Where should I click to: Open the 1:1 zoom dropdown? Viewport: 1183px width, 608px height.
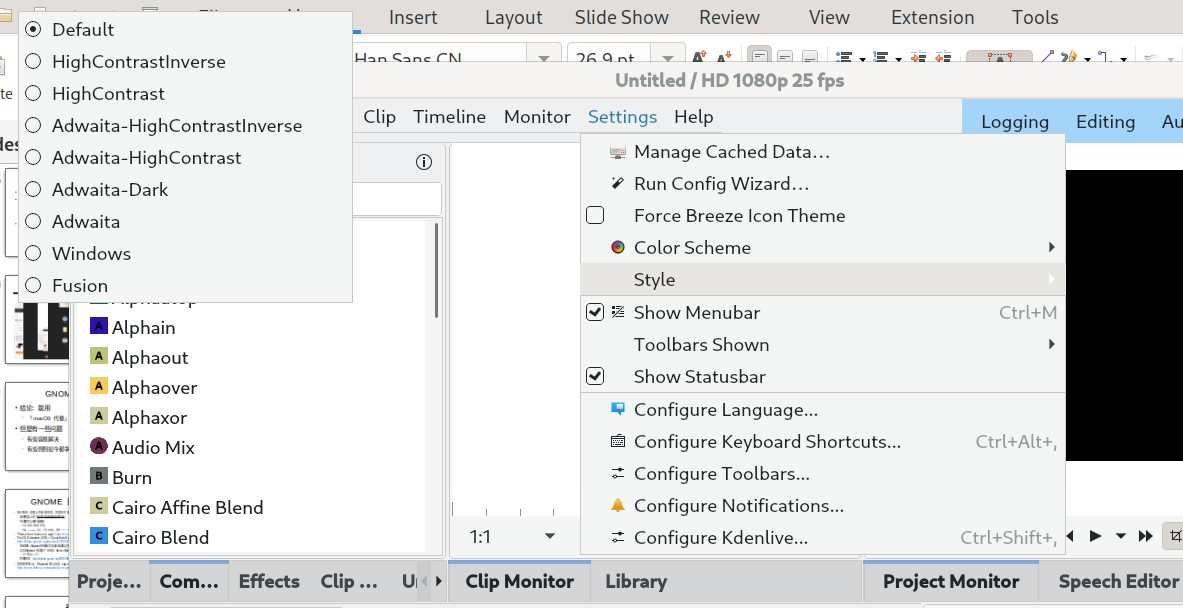(x=549, y=537)
